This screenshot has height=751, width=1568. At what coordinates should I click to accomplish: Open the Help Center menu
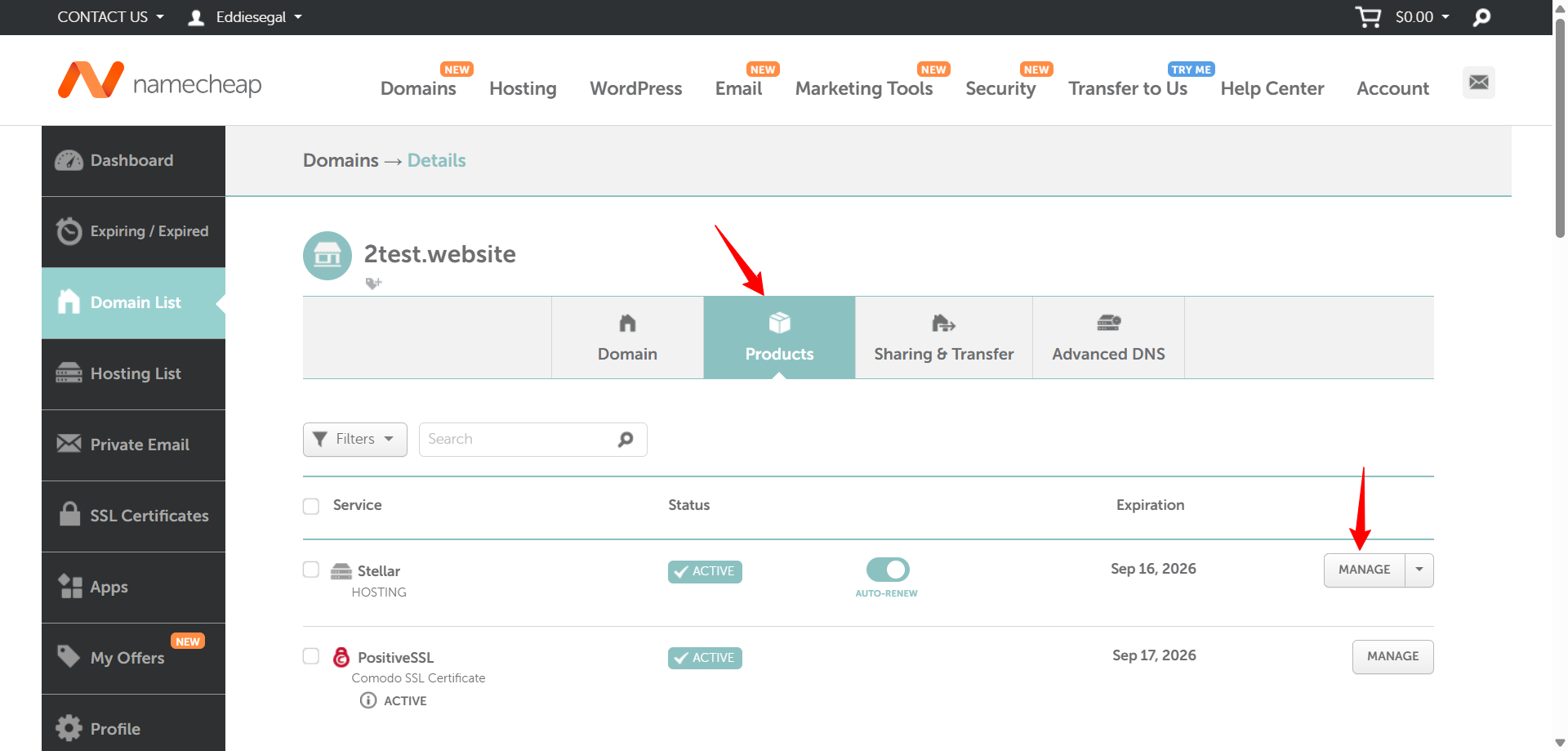point(1272,88)
